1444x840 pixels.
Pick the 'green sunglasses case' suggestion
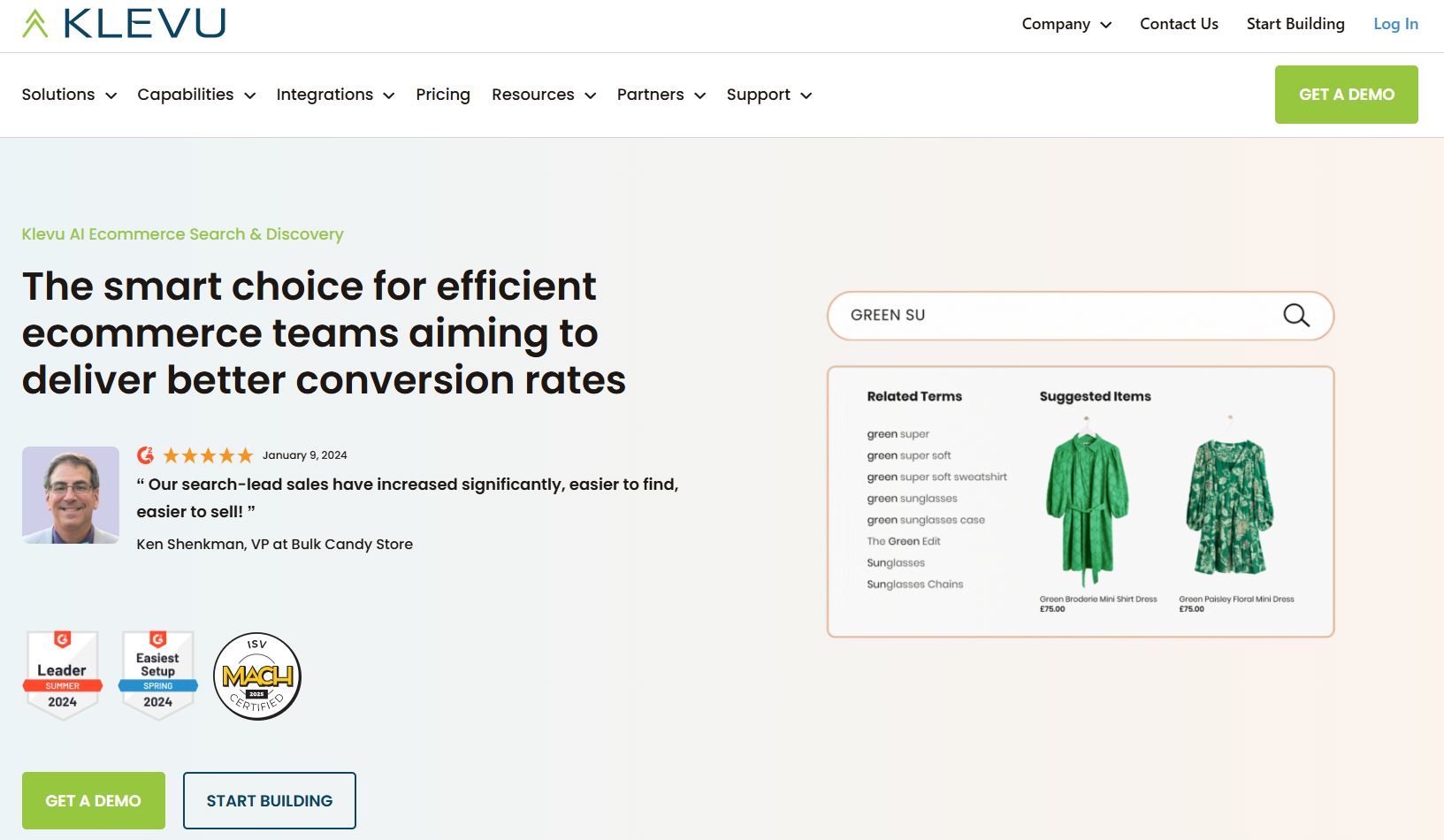(926, 520)
